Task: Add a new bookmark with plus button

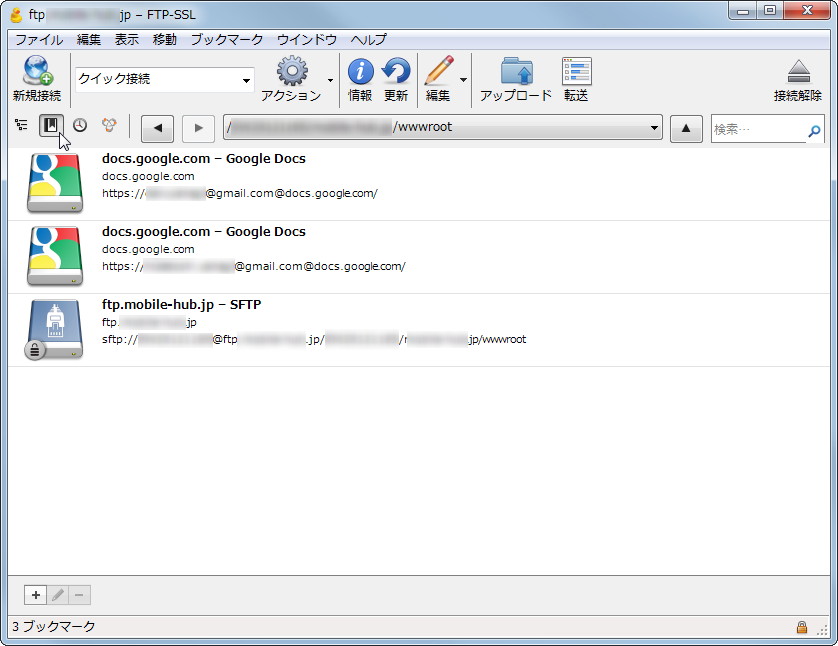Action: pyautogui.click(x=35, y=595)
